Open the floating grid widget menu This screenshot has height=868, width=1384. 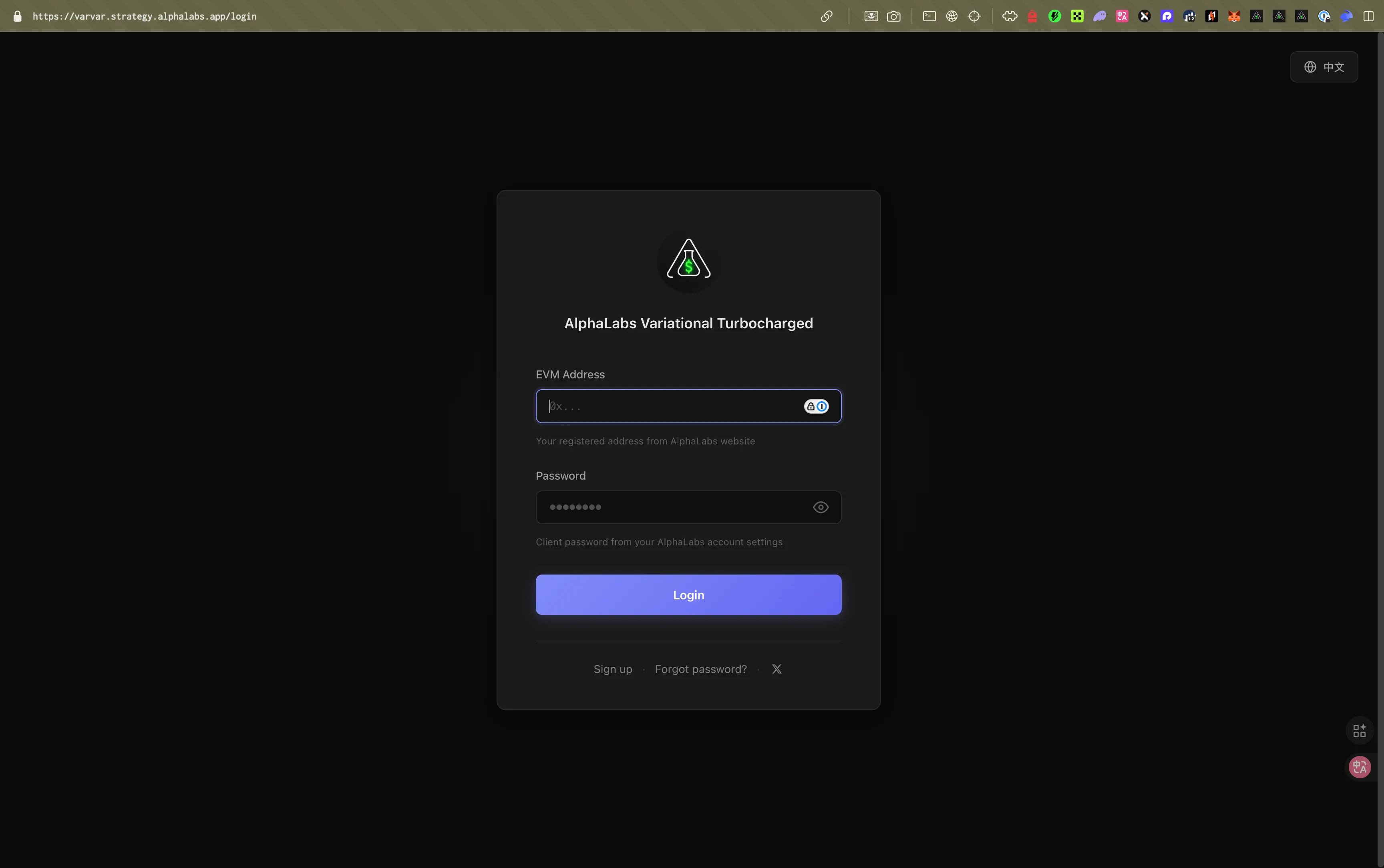click(1359, 731)
